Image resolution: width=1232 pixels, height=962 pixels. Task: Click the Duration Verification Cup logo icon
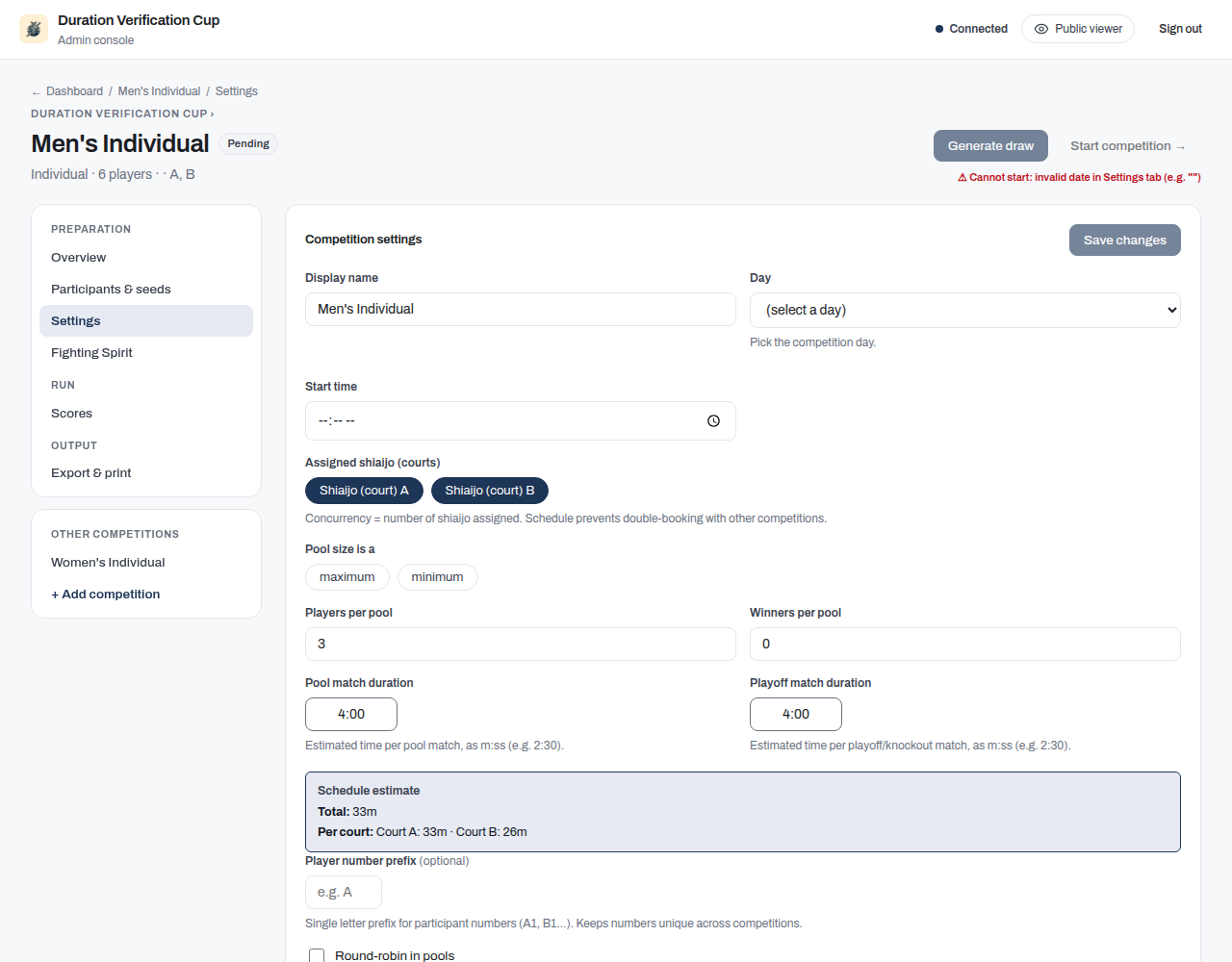[34, 29]
